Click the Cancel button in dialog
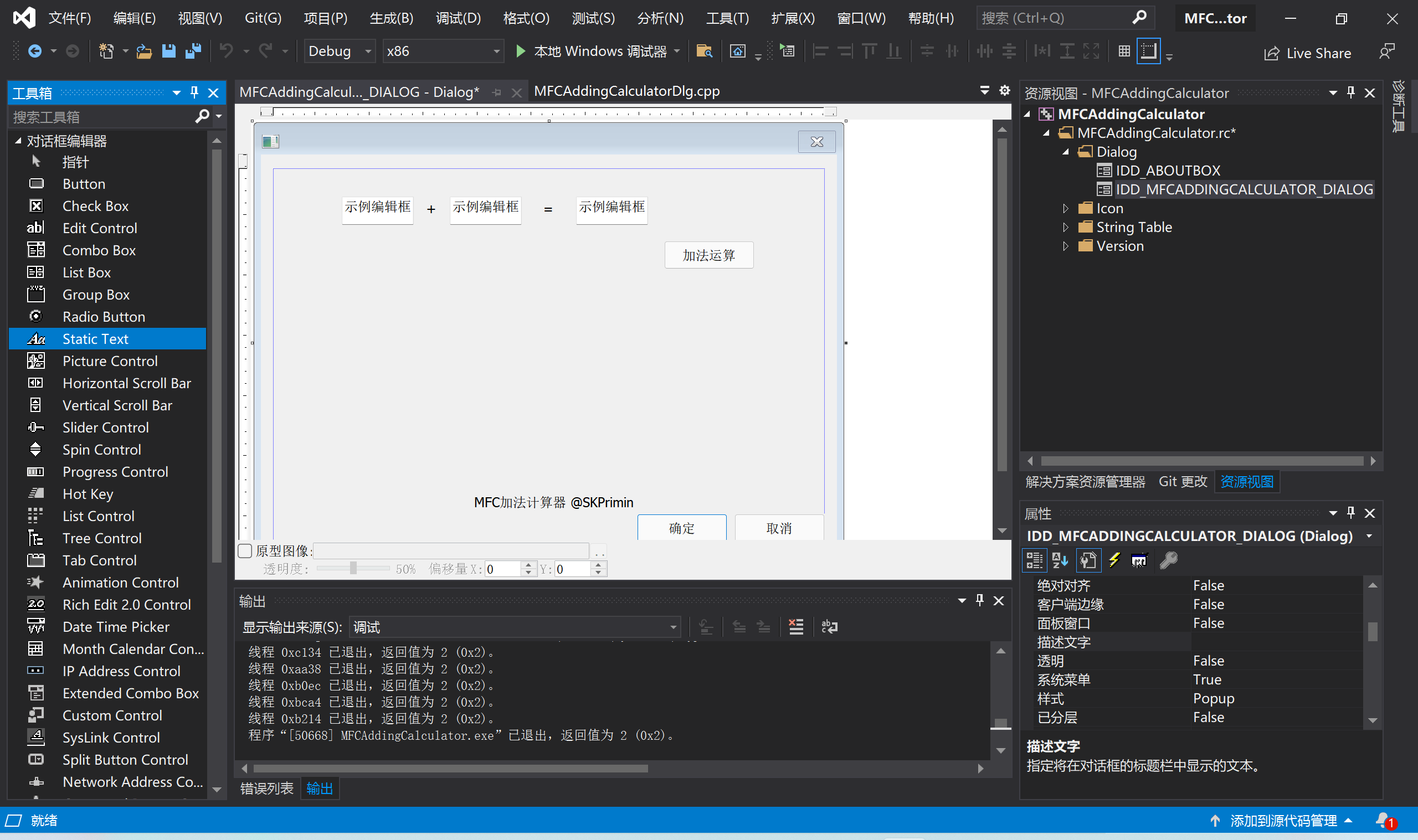1418x840 pixels. click(779, 528)
